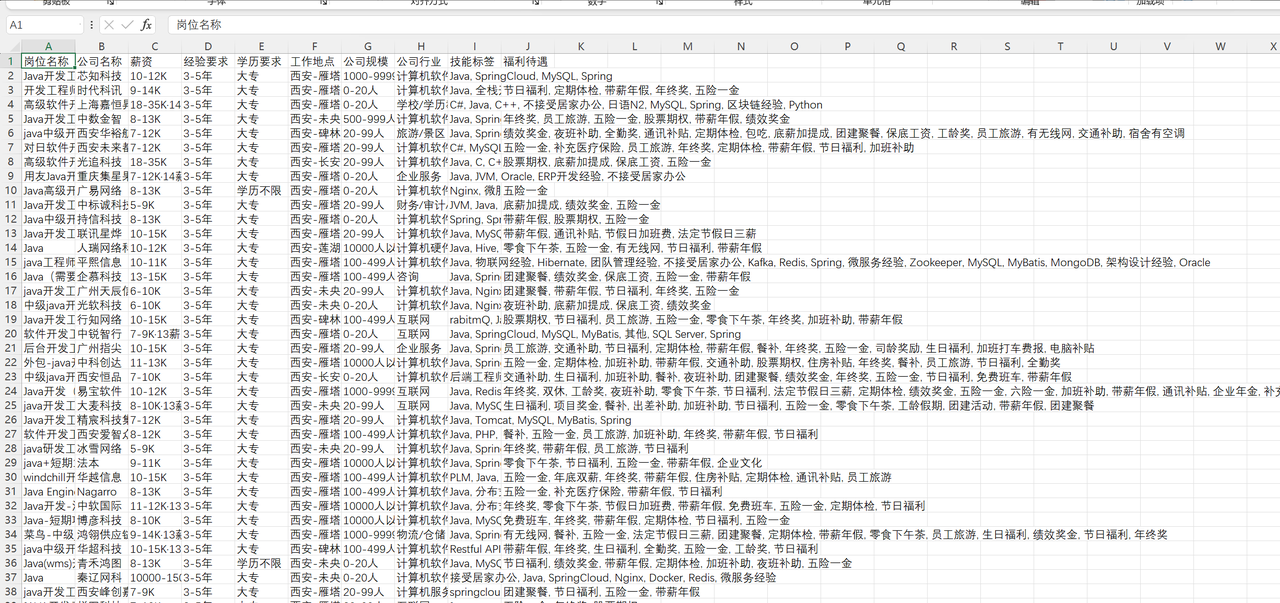
Task: Select column M header
Action: (688, 46)
